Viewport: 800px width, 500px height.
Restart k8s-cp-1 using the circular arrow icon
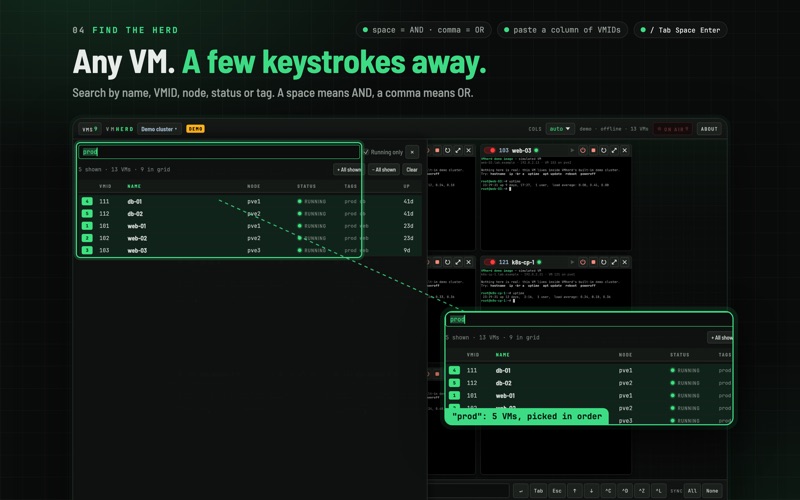click(x=604, y=262)
